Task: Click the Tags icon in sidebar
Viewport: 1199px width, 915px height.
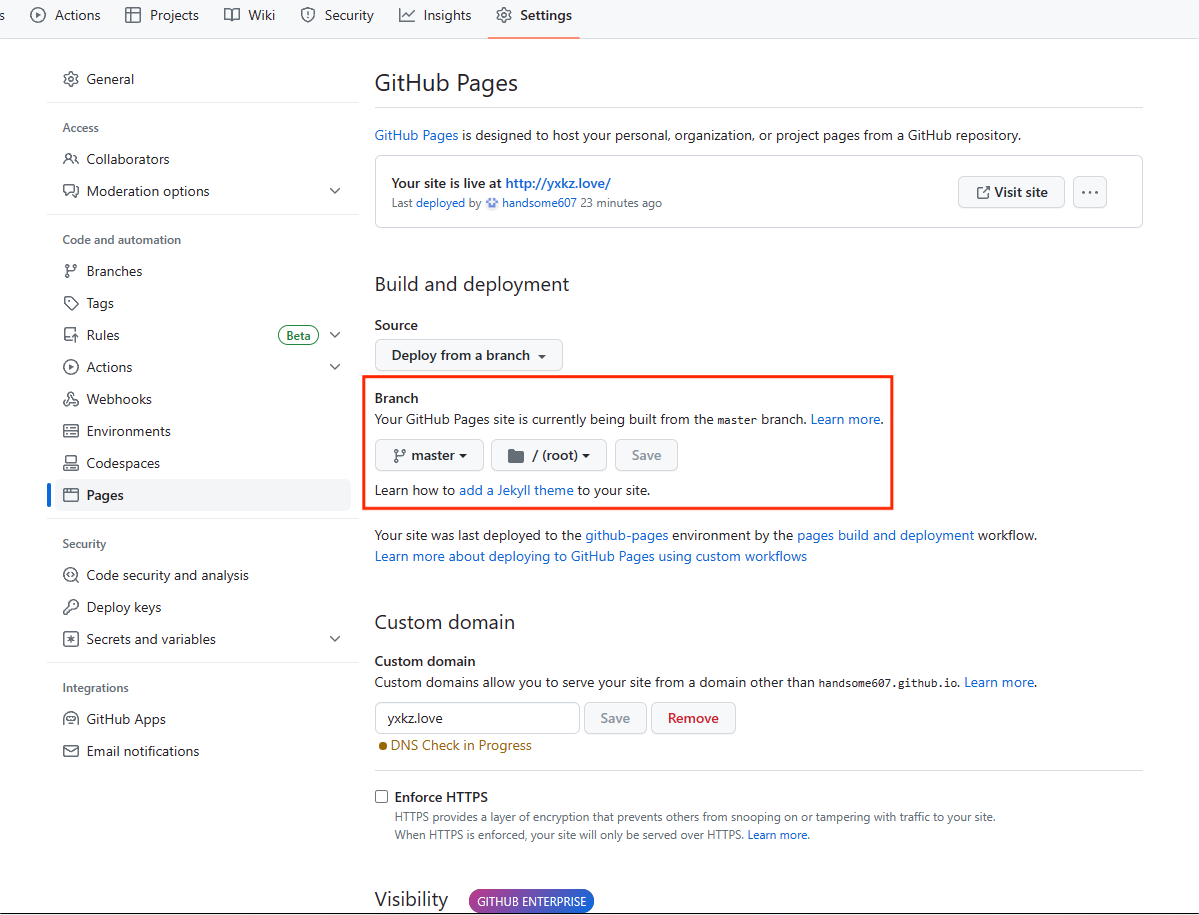Action: pos(71,303)
